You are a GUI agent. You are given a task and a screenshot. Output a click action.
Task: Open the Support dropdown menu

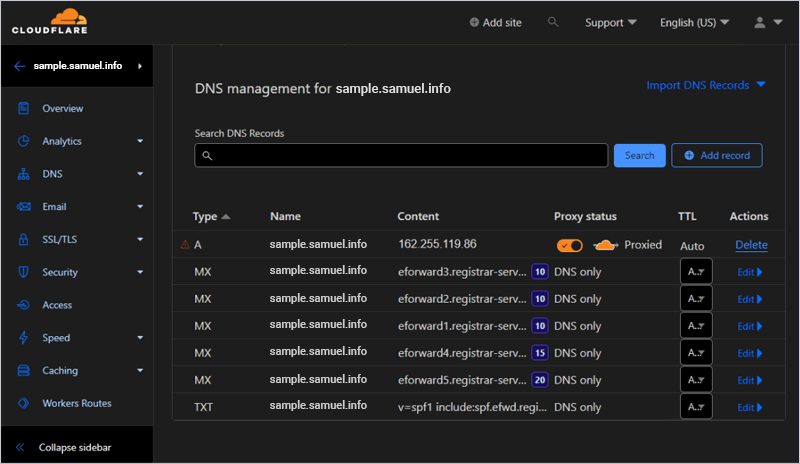tap(611, 22)
